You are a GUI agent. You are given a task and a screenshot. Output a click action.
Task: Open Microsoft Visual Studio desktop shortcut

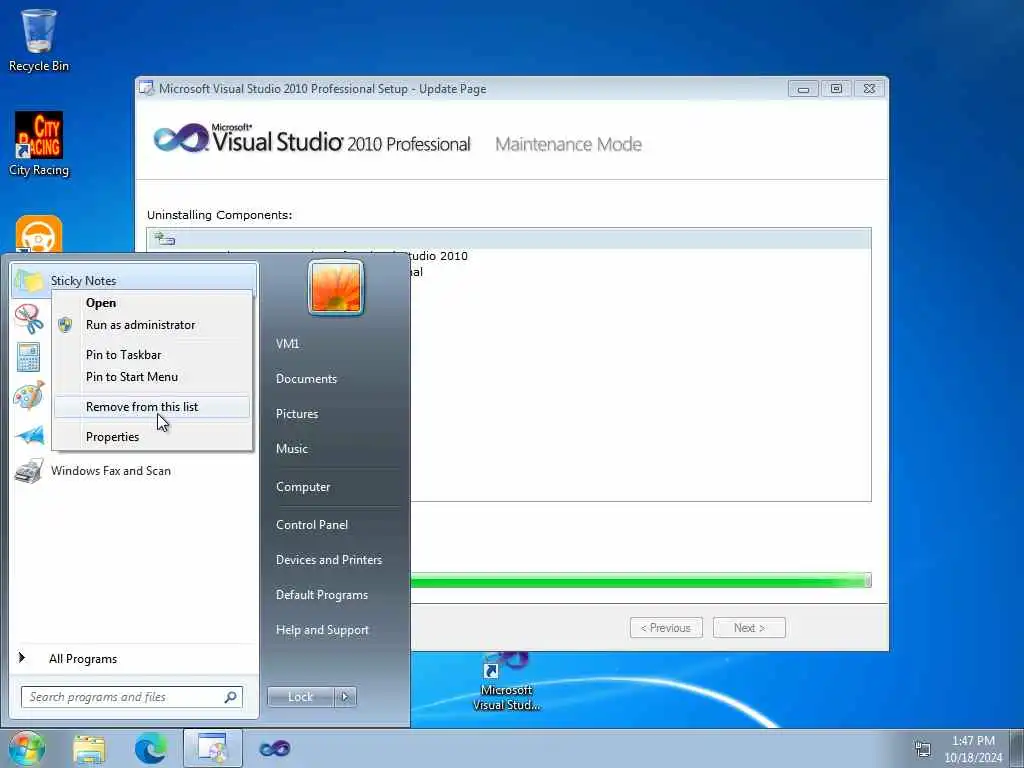click(506, 681)
